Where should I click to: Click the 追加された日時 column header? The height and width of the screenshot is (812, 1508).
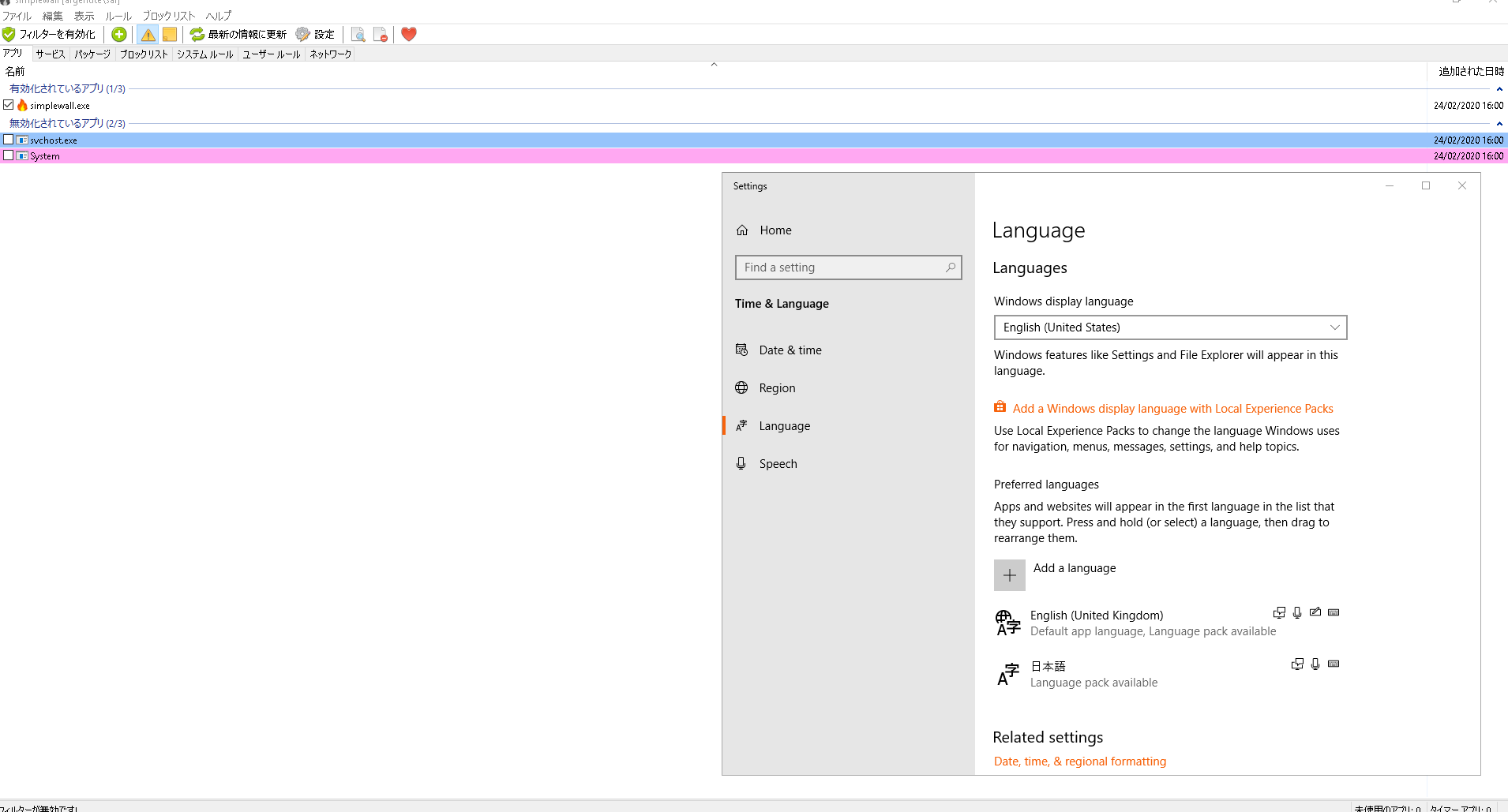[1468, 71]
